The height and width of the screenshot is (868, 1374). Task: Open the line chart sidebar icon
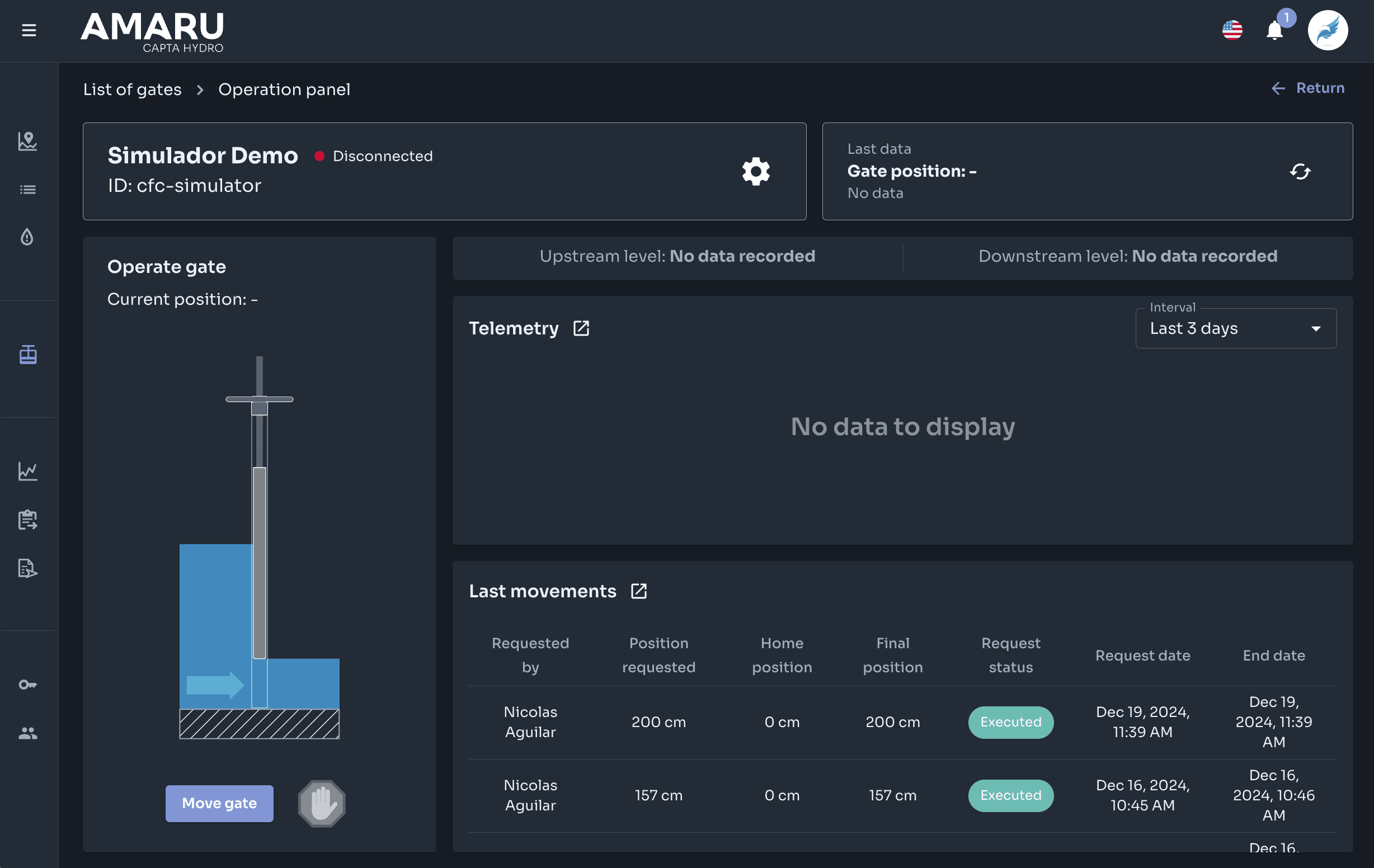pos(28,471)
